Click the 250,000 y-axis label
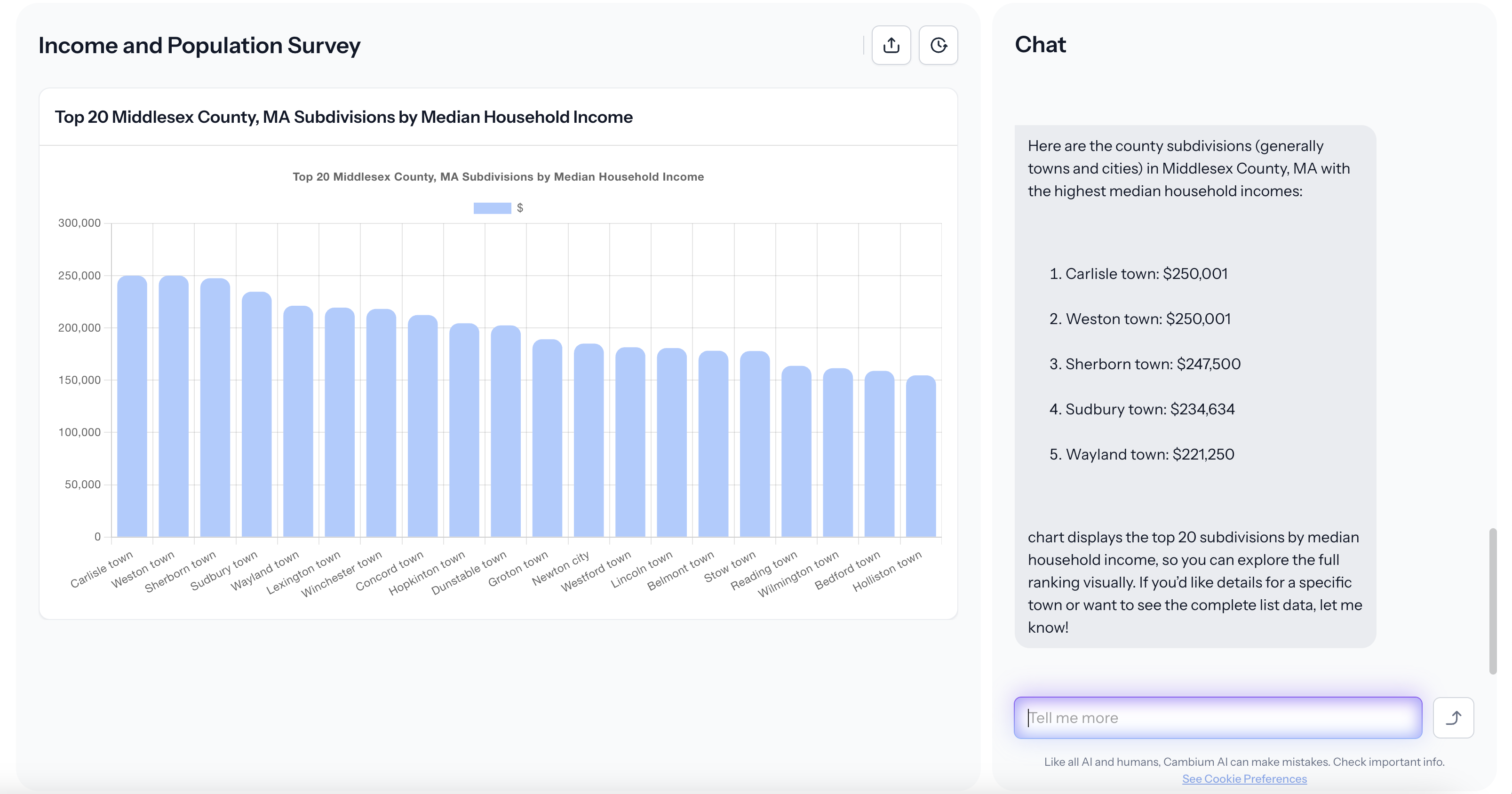Screen dimensions: 1512x794 pyautogui.click(x=79, y=275)
